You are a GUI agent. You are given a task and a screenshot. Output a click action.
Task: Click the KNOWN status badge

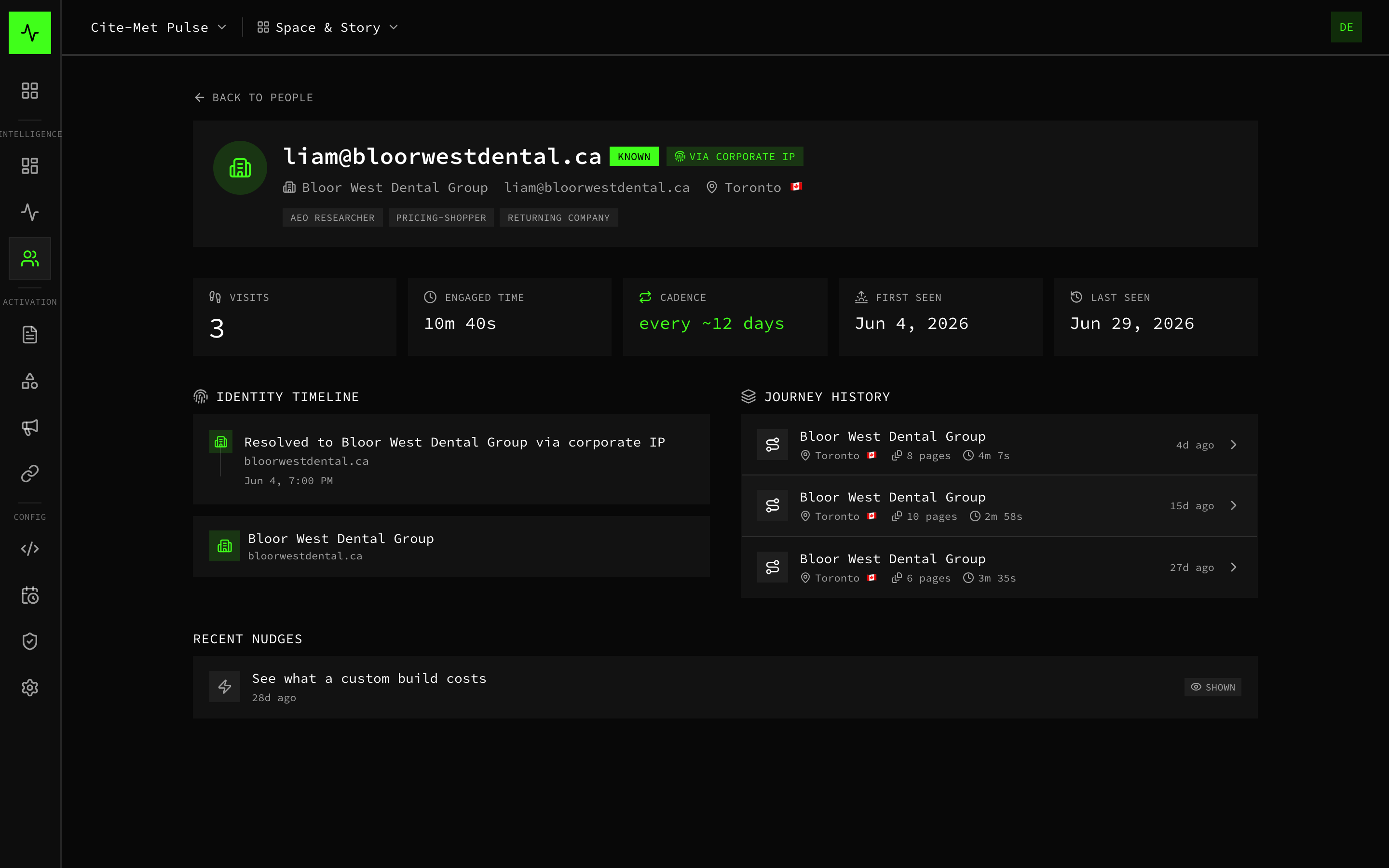[634, 157]
